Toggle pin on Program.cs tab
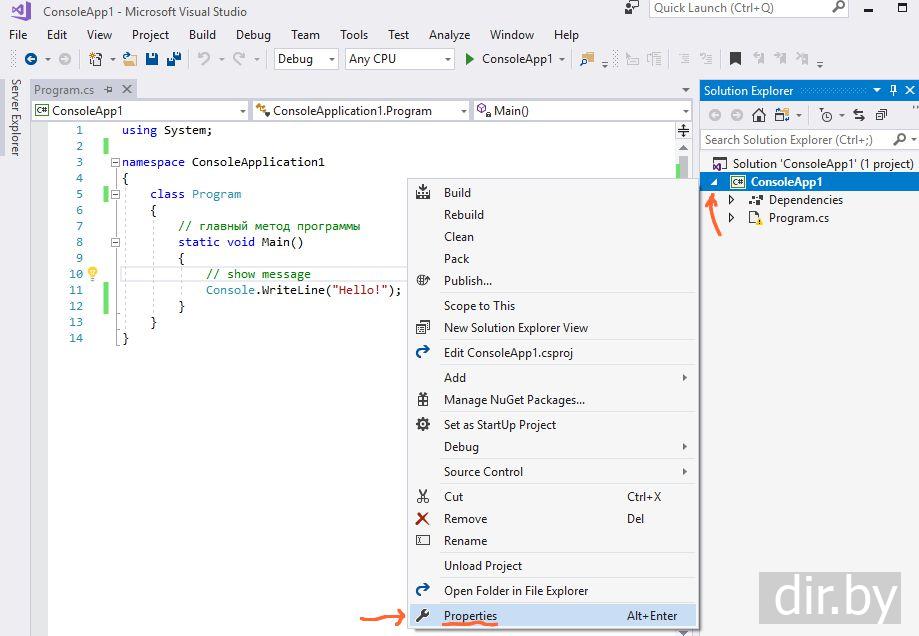The width and height of the screenshot is (919, 636). point(108,90)
